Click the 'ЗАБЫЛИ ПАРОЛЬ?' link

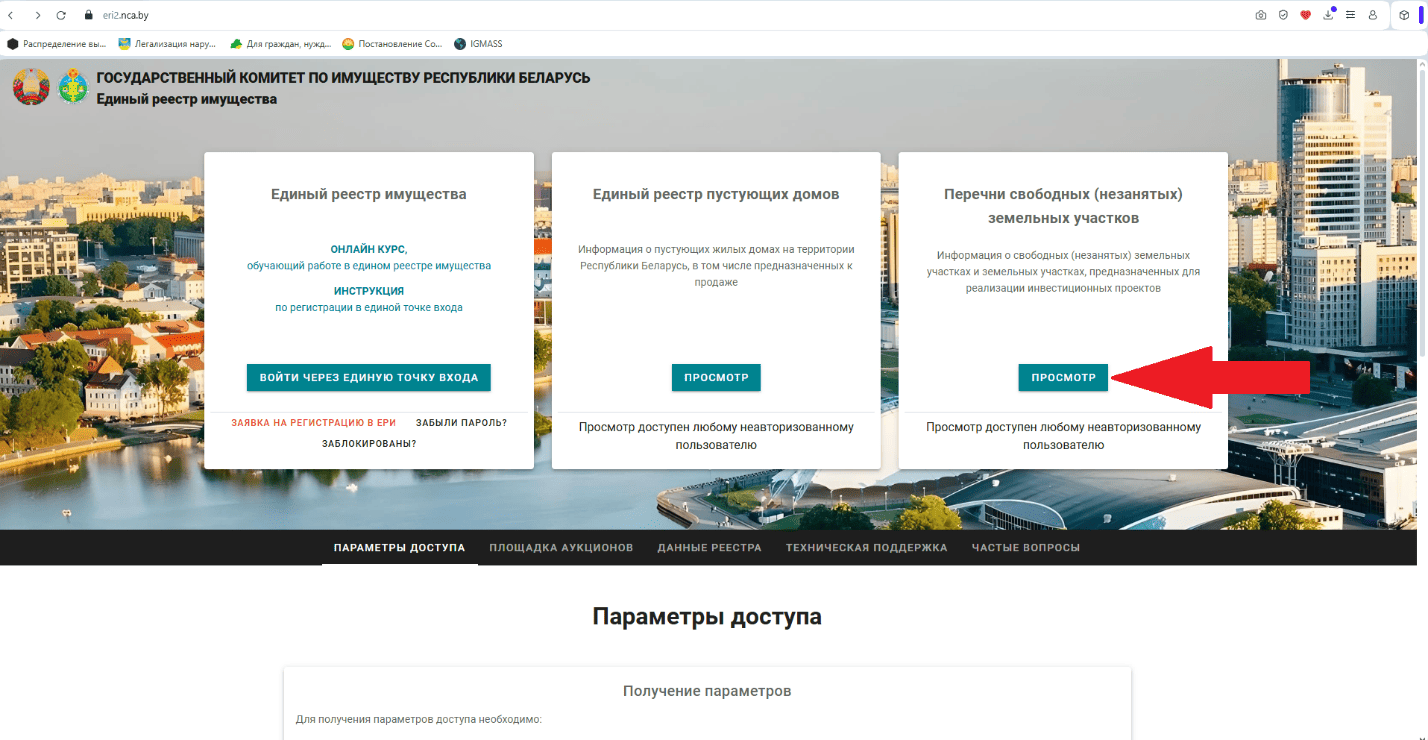click(461, 423)
